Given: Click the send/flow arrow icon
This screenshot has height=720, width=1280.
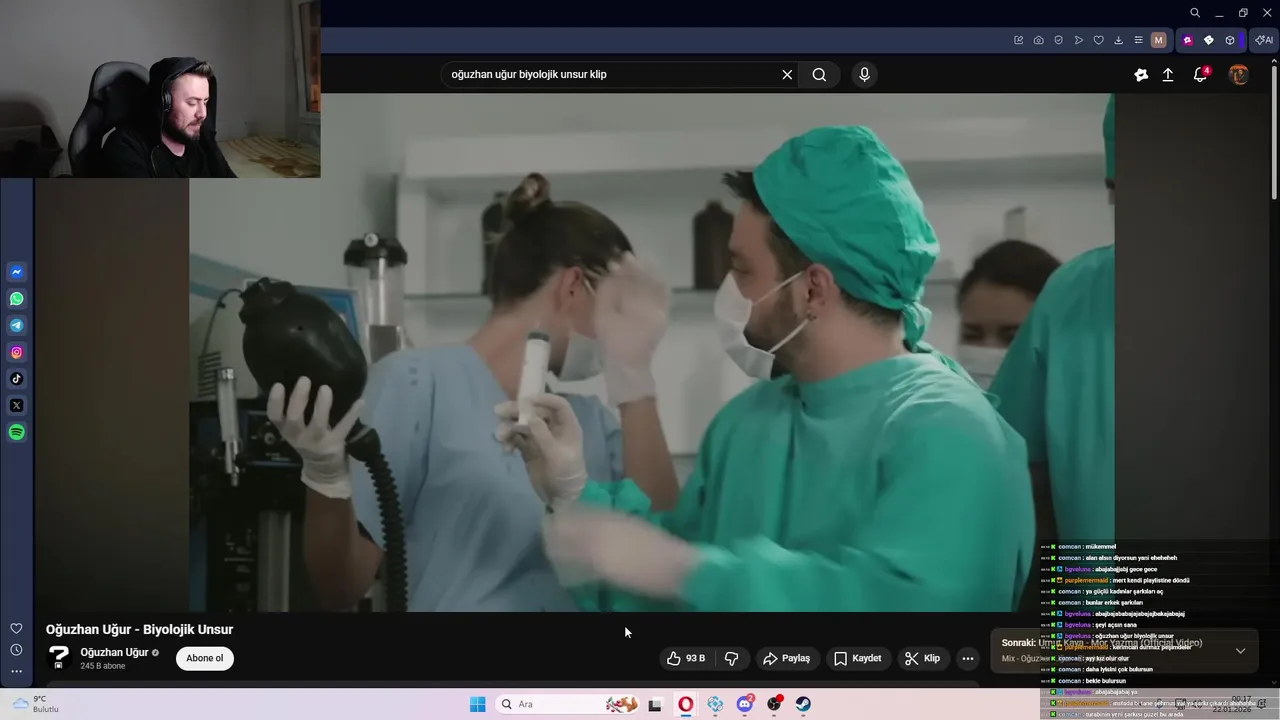Looking at the screenshot, I should [1078, 40].
